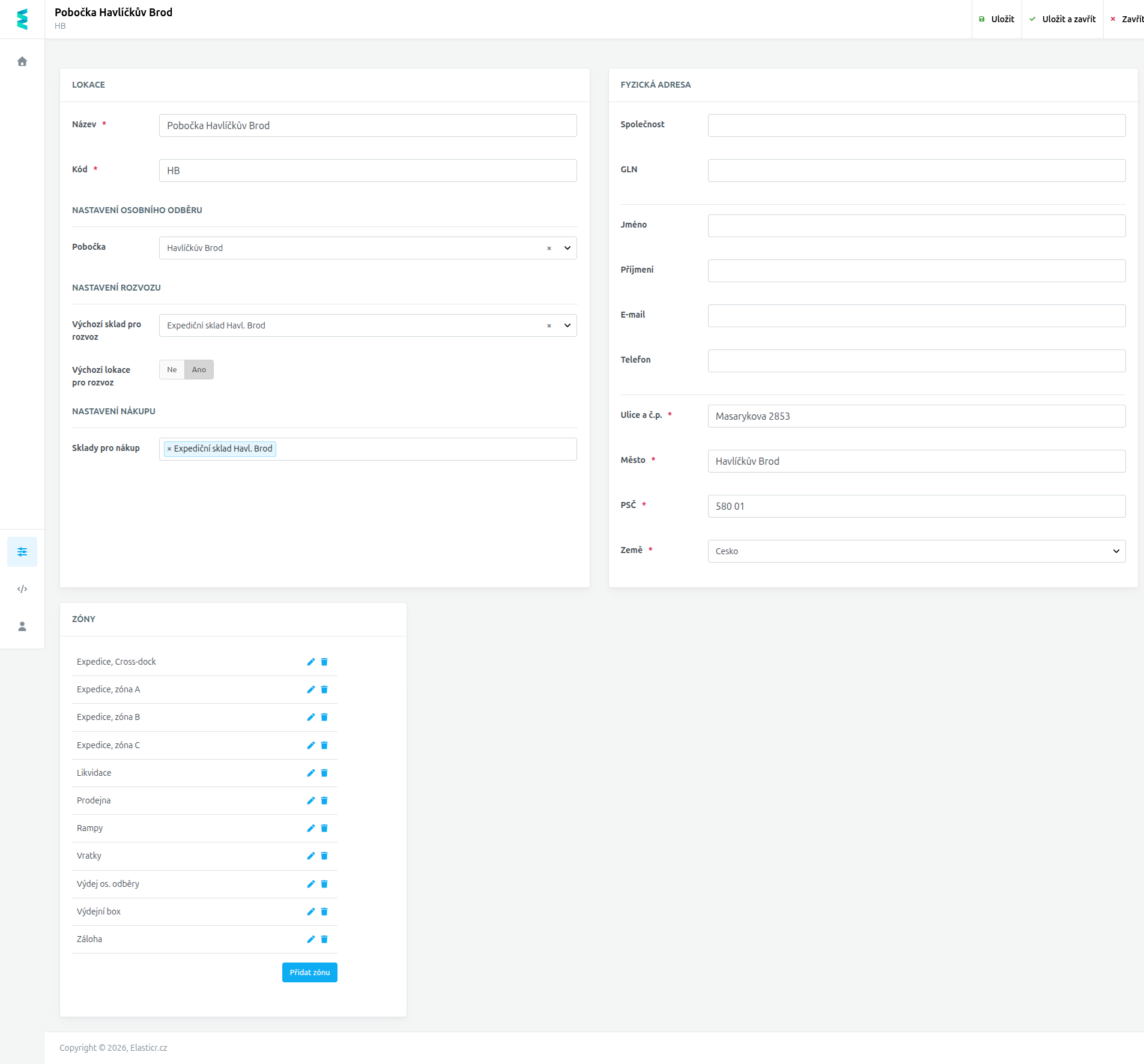
Task: Expand Výchozí sklad pro rozvoz dropdown
Action: (x=567, y=325)
